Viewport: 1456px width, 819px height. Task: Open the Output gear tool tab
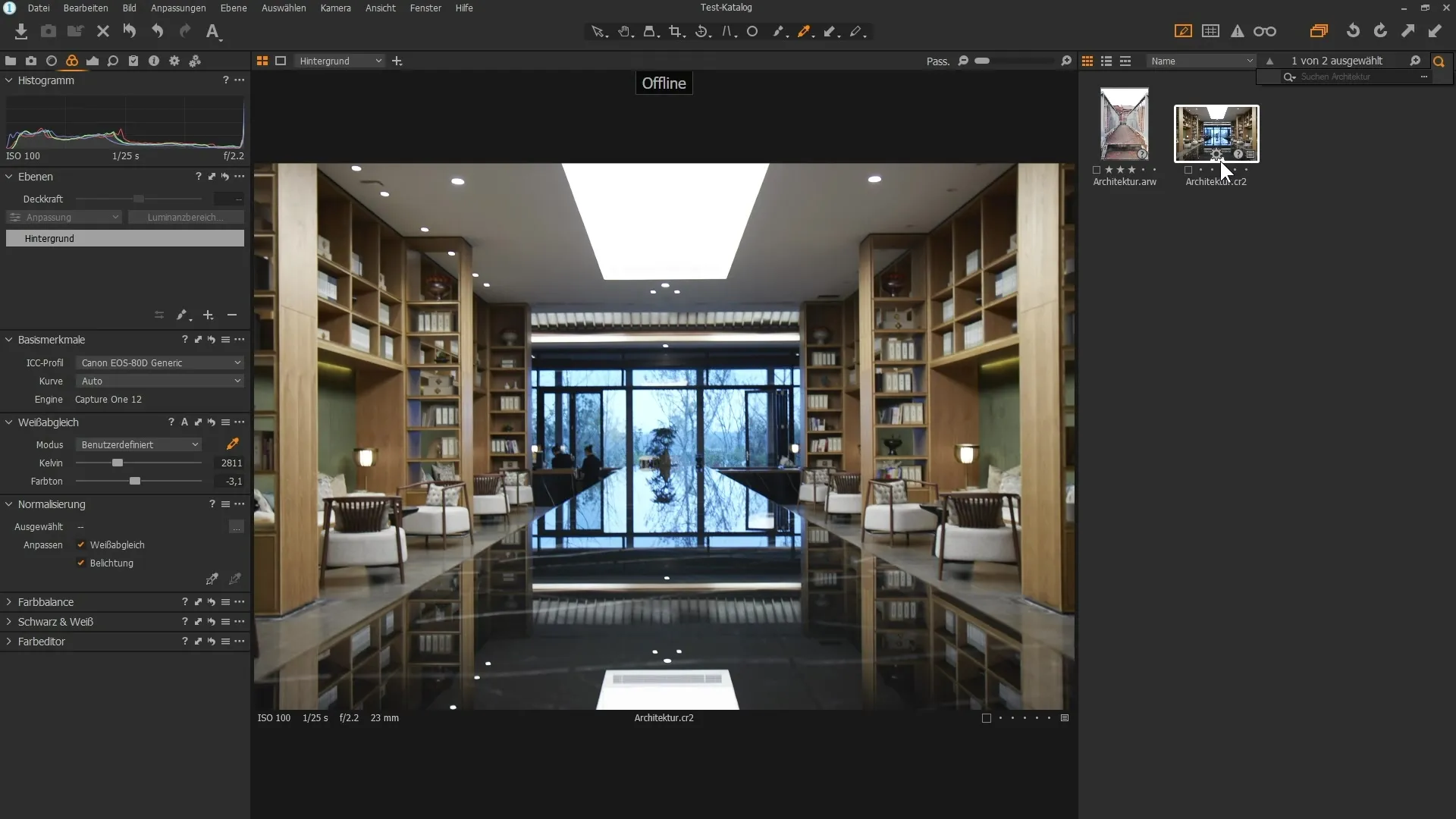(x=174, y=61)
